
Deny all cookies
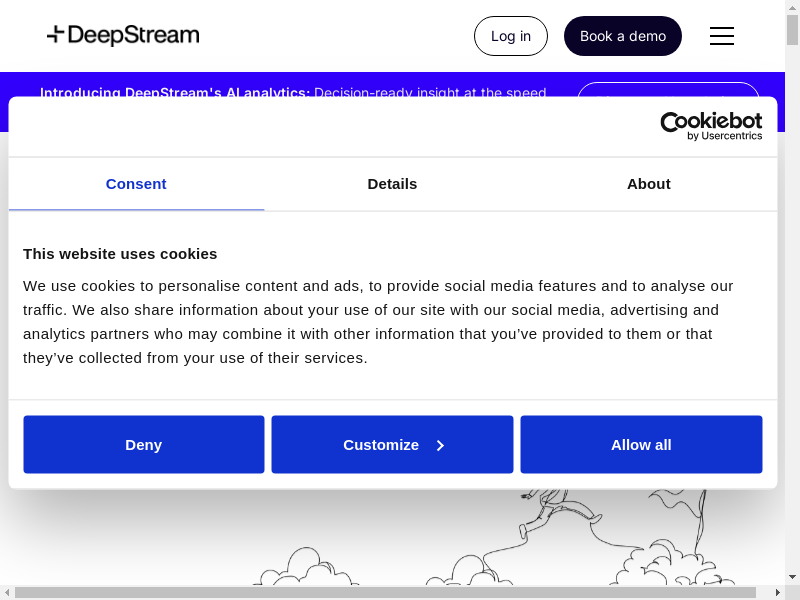coord(144,445)
